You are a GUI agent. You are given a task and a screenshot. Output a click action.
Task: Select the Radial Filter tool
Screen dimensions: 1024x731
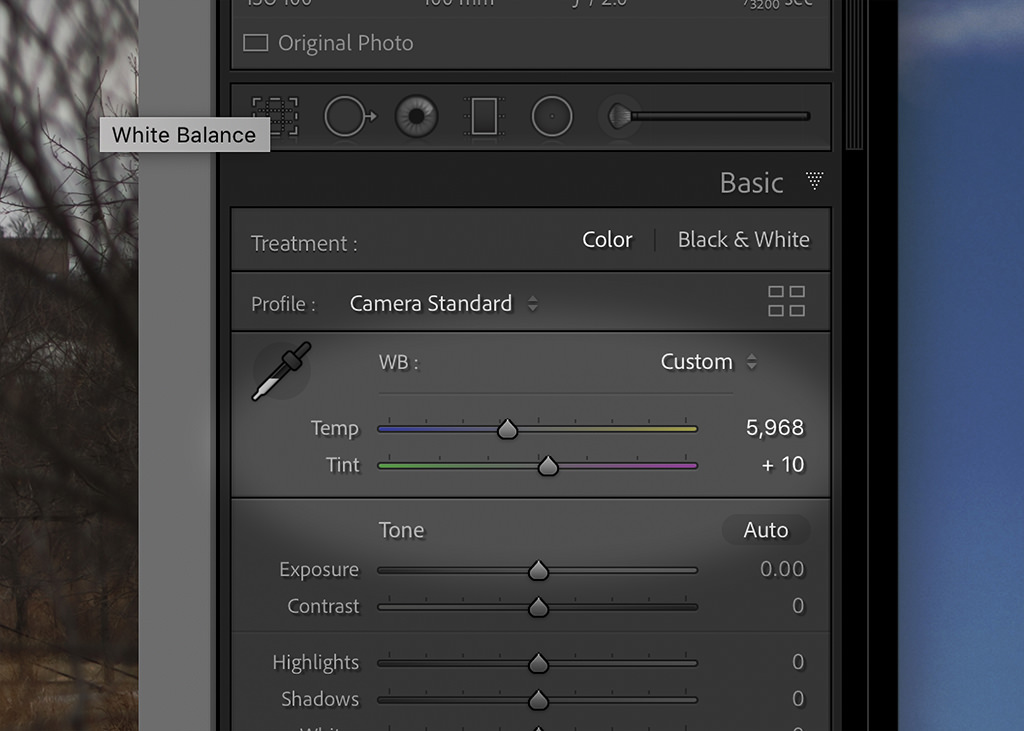(x=552, y=117)
